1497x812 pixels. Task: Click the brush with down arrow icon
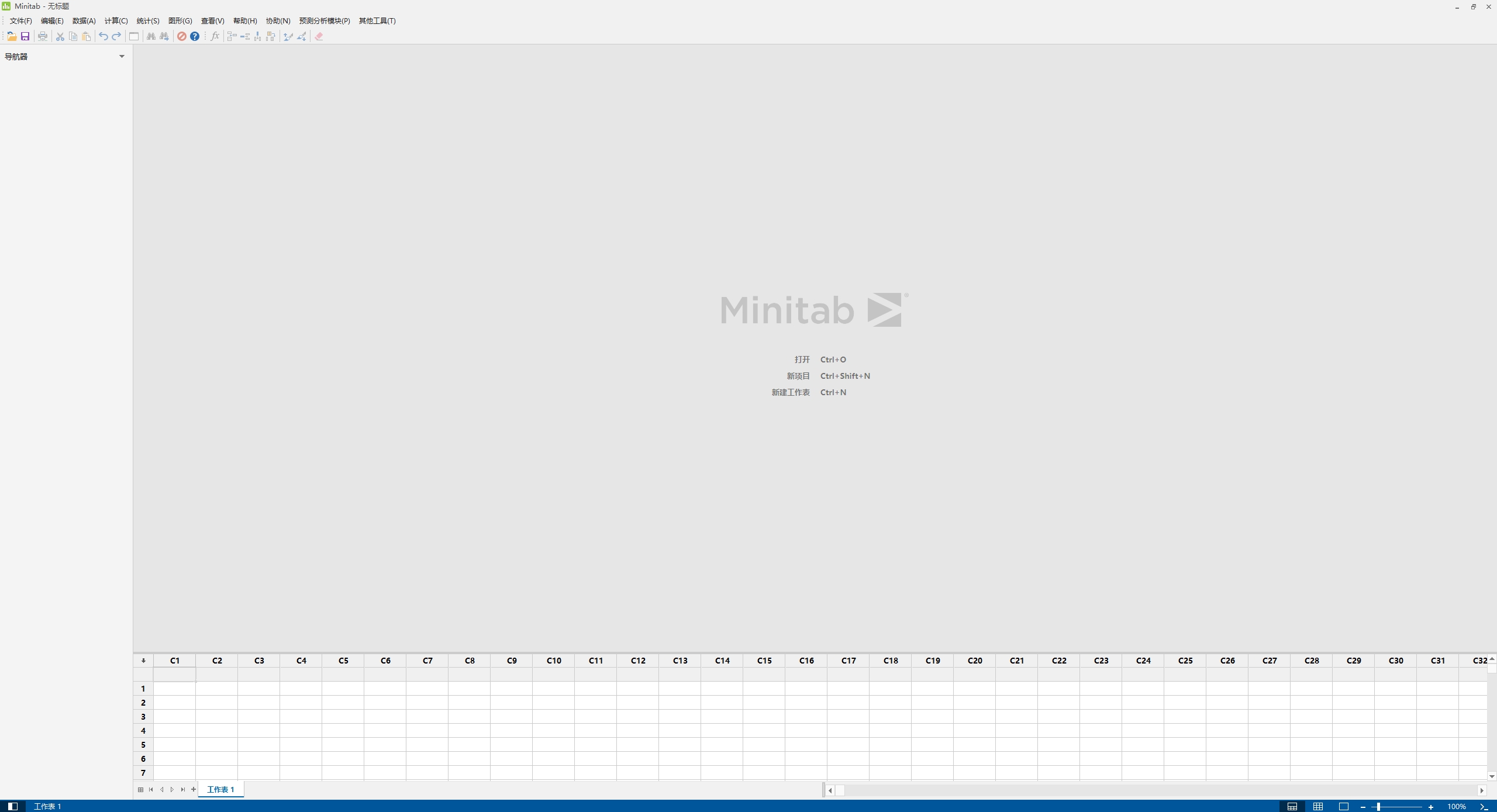[x=302, y=36]
